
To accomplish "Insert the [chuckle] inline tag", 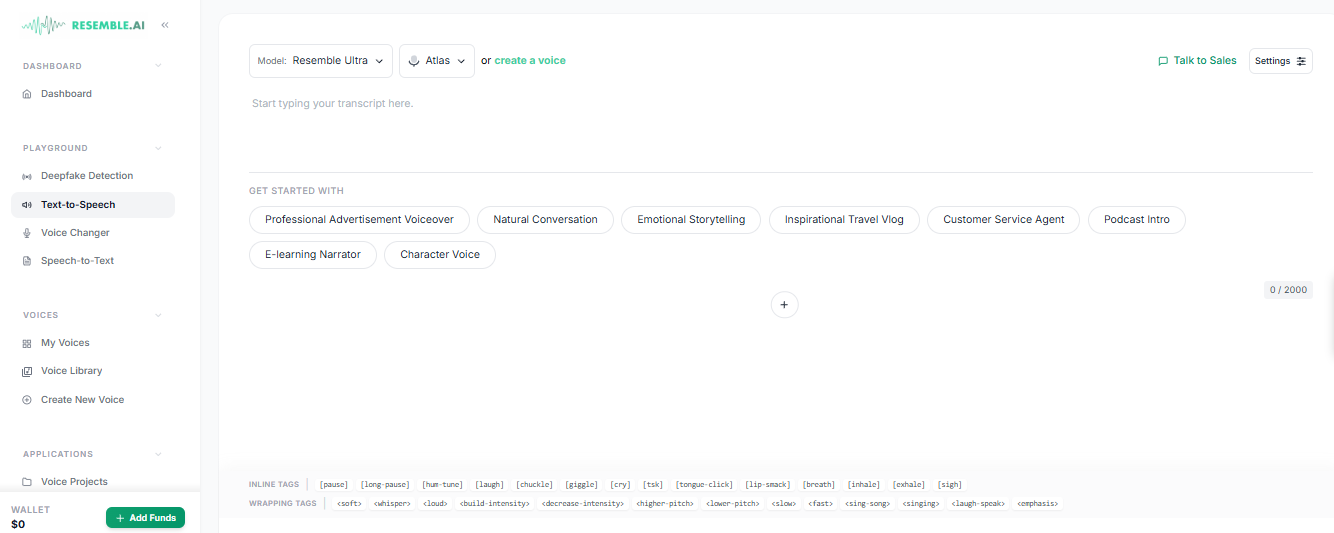I will pos(535,485).
